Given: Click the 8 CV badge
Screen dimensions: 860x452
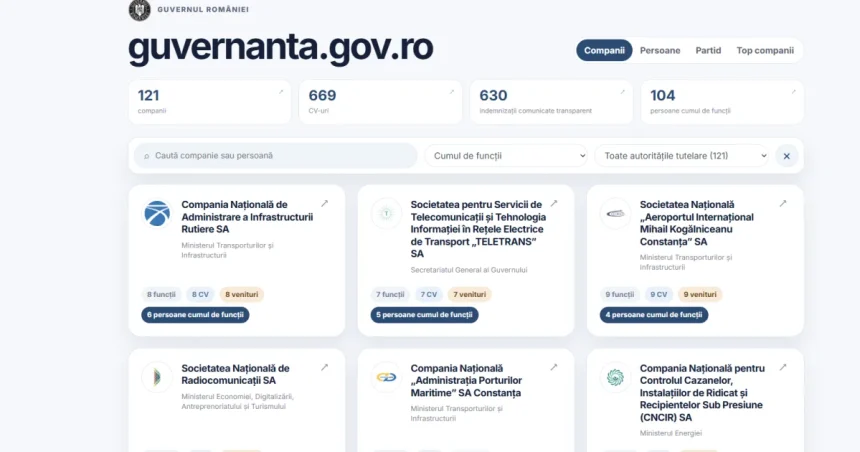Looking at the screenshot, I should coord(200,295).
